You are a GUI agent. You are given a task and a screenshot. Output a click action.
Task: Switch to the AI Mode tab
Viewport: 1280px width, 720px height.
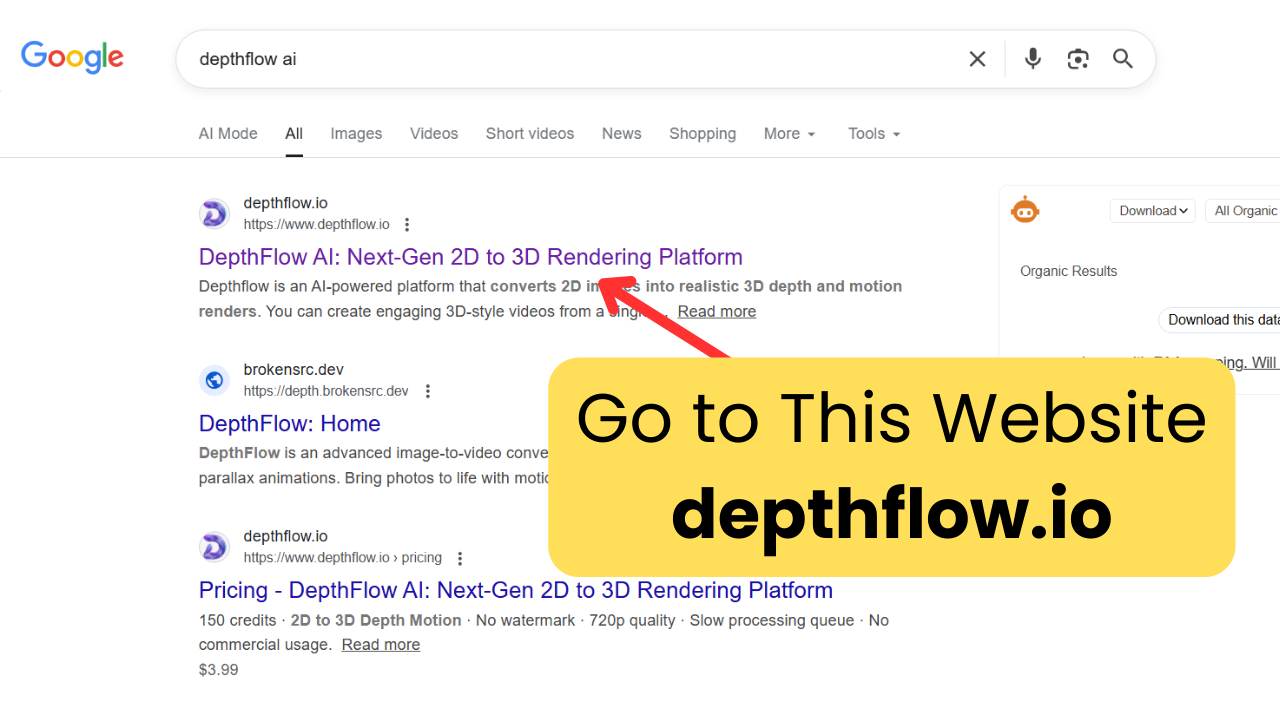pyautogui.click(x=228, y=134)
